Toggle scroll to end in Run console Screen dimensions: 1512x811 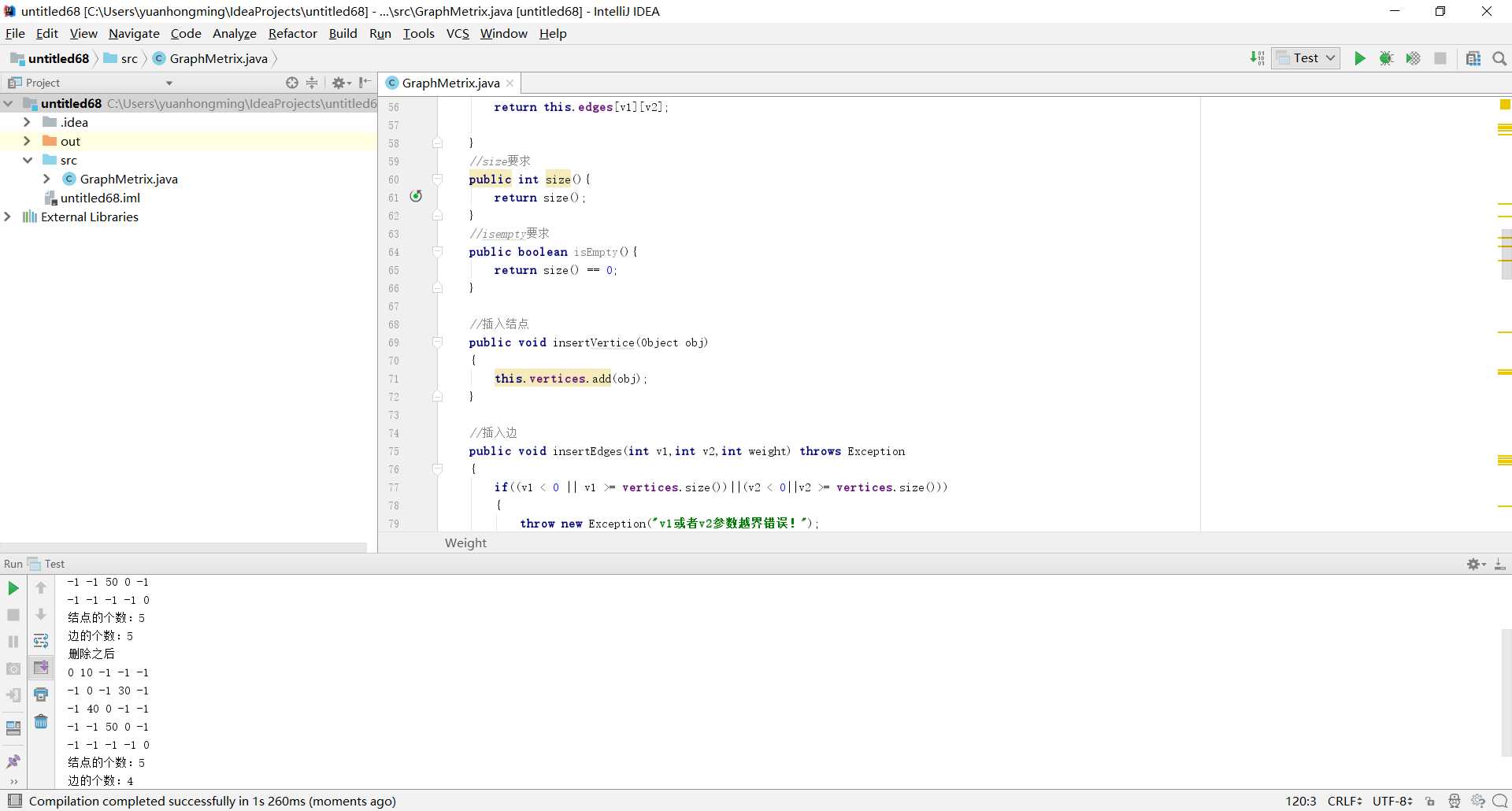click(x=41, y=668)
